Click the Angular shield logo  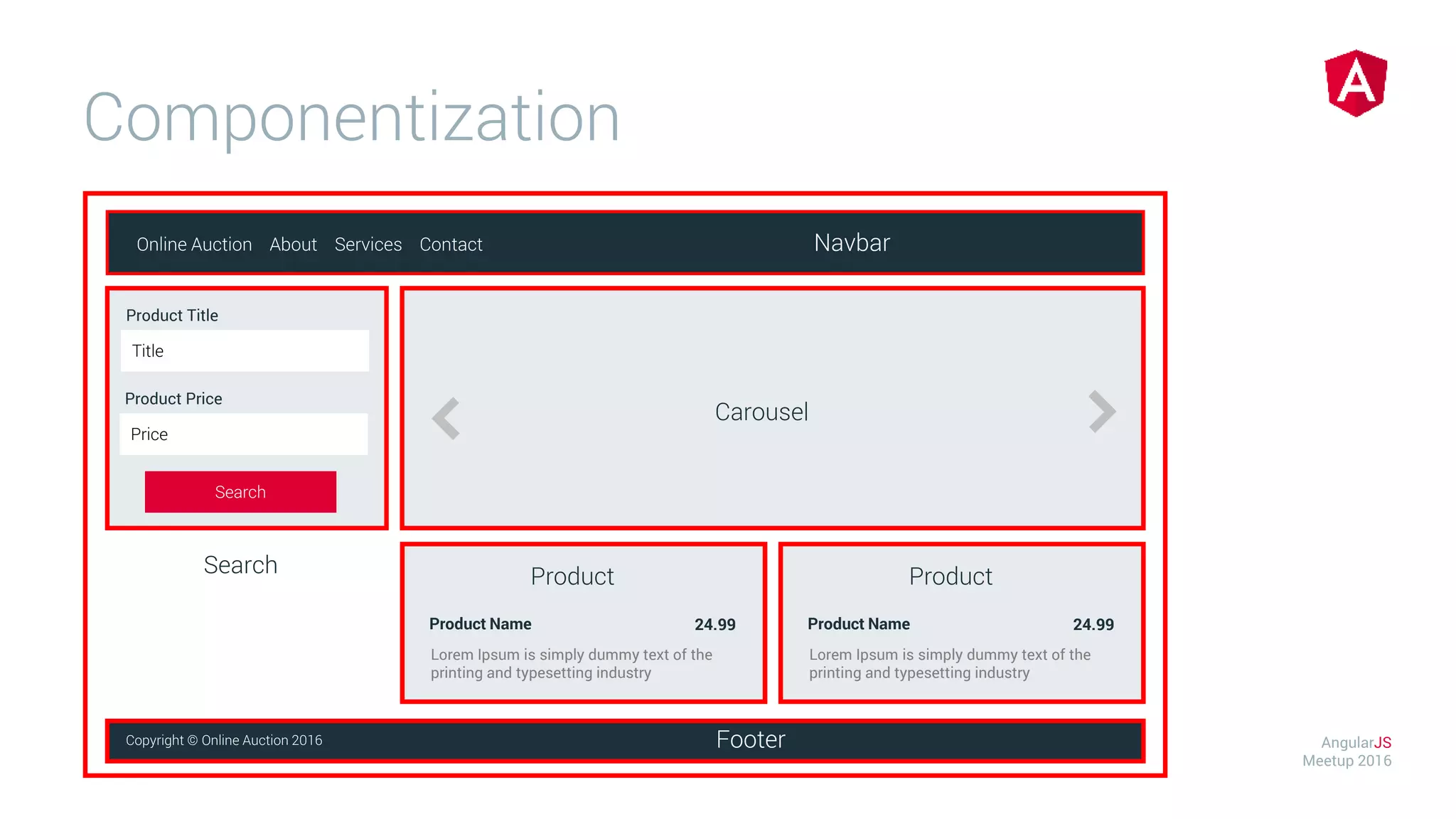pyautogui.click(x=1356, y=83)
